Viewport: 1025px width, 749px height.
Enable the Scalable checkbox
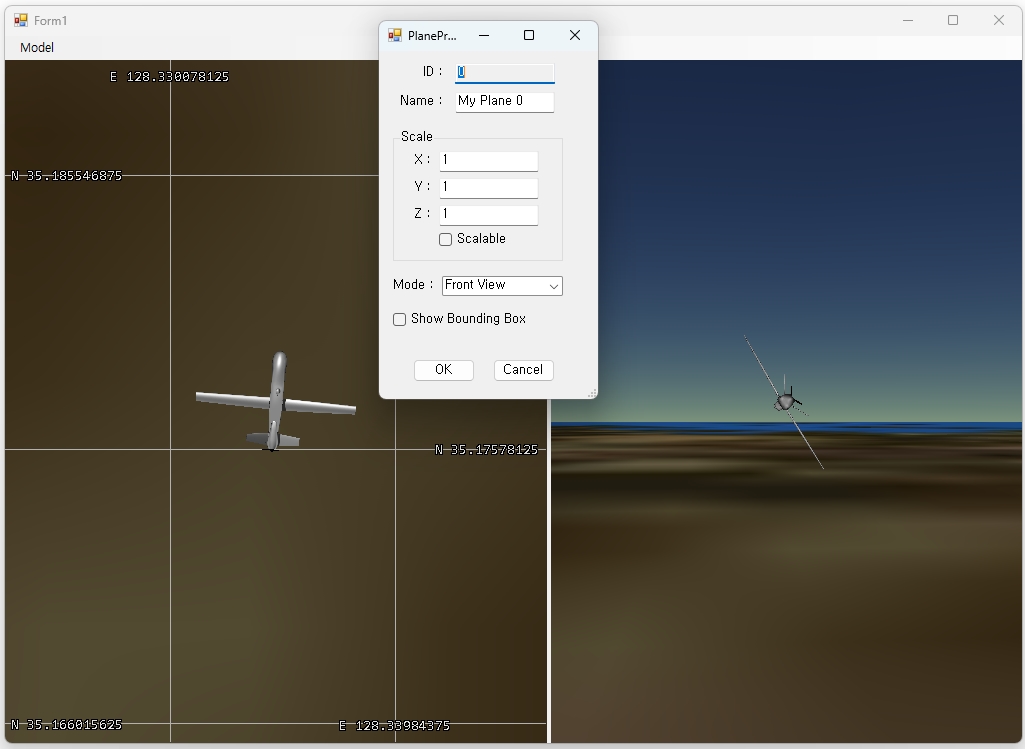[x=445, y=240]
